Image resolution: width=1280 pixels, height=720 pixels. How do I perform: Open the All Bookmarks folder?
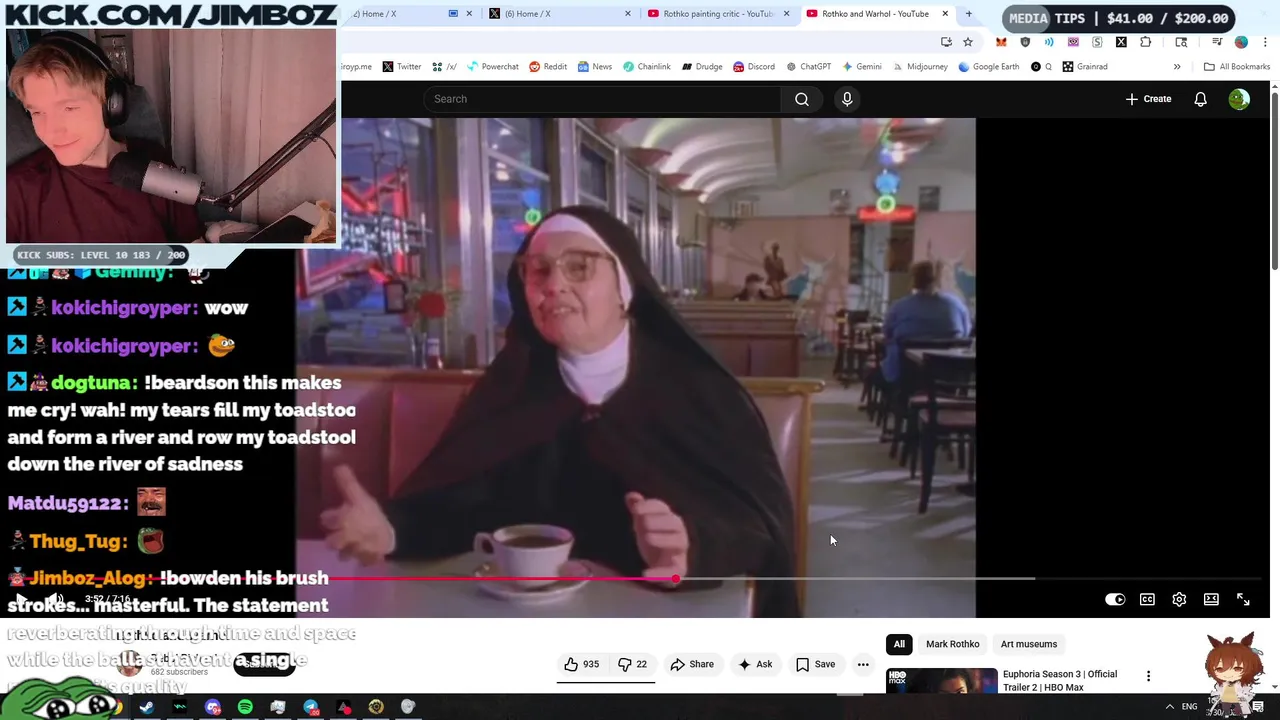(x=1237, y=67)
